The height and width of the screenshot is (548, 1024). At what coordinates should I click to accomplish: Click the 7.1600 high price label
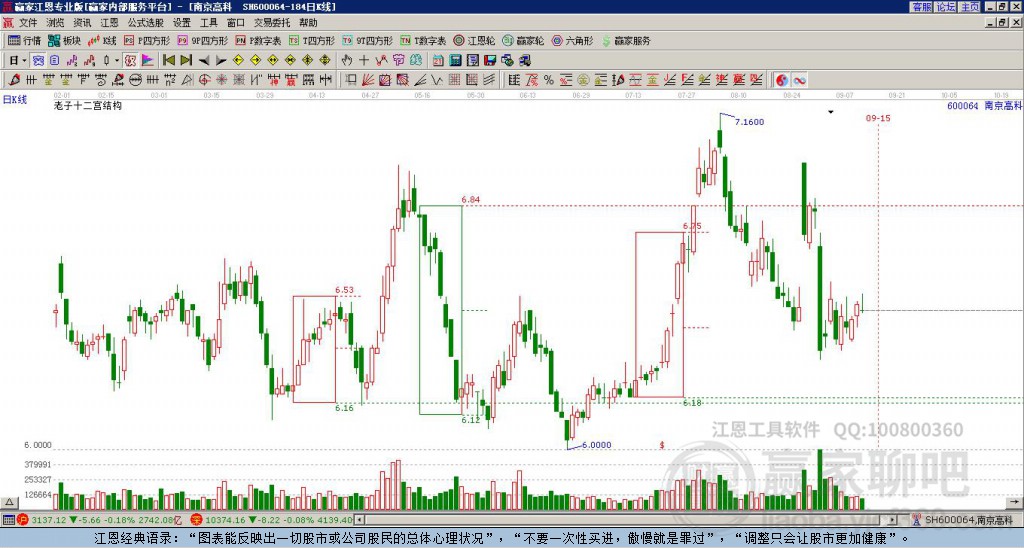click(749, 121)
